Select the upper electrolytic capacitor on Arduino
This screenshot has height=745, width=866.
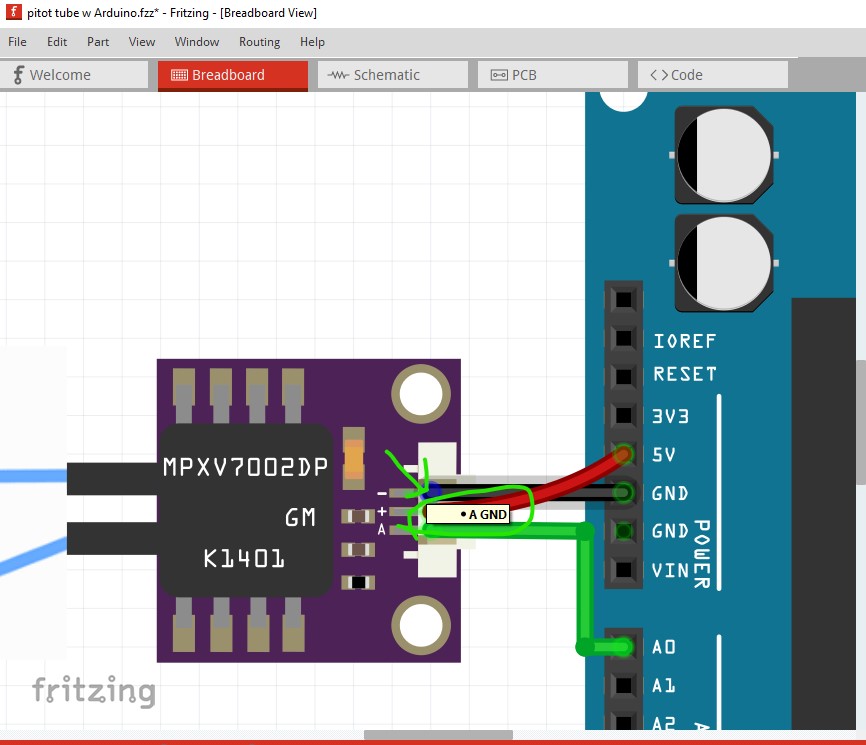pyautogui.click(x=724, y=155)
